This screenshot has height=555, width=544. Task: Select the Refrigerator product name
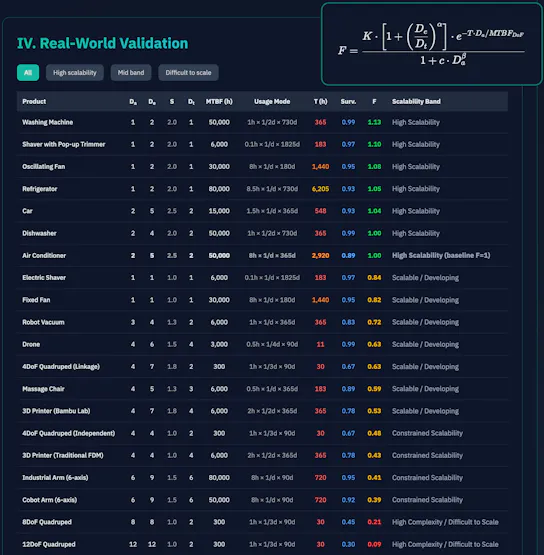pos(40,189)
